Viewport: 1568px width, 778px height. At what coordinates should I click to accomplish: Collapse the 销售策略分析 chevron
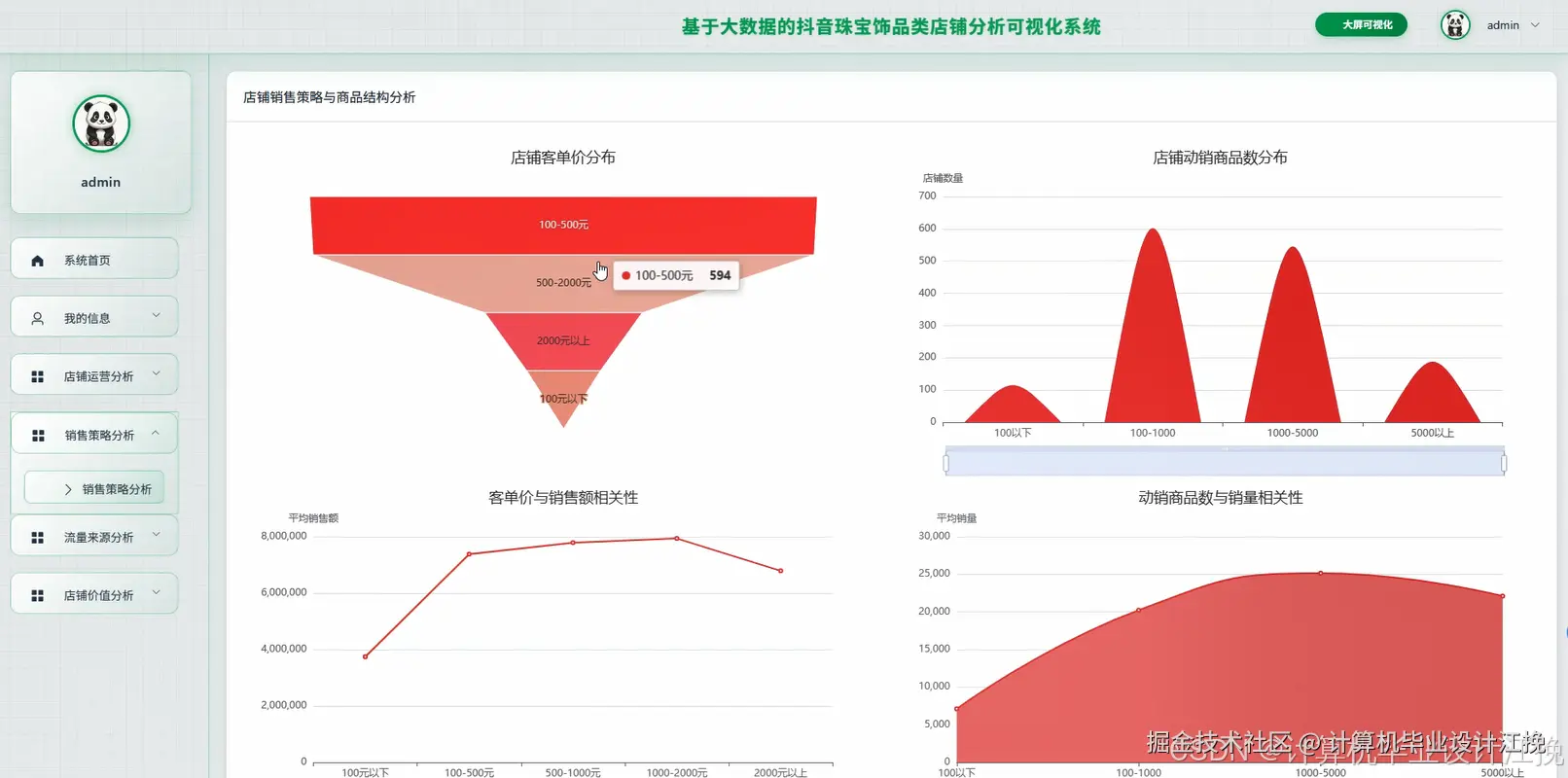click(156, 433)
